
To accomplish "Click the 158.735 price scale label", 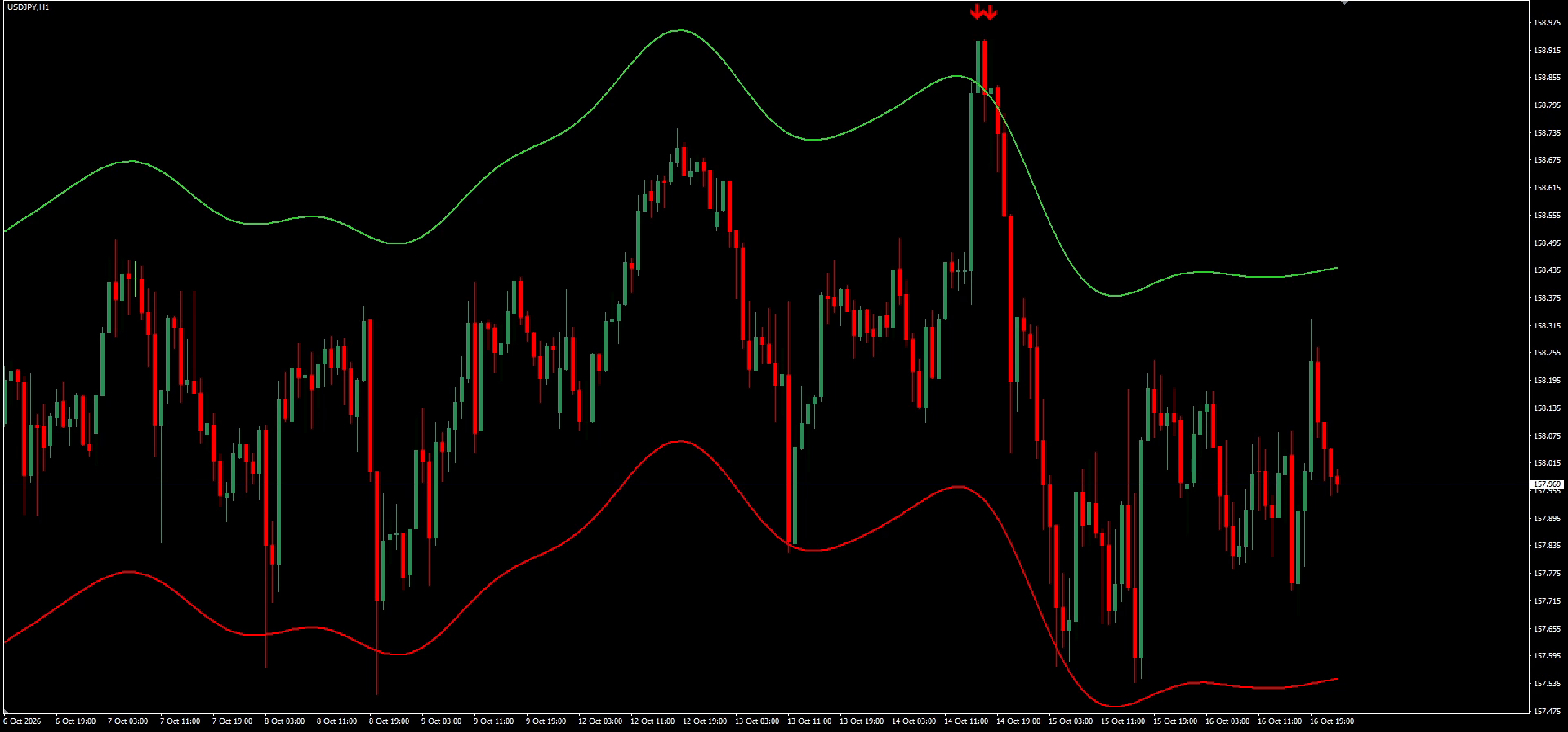I will [1547, 132].
